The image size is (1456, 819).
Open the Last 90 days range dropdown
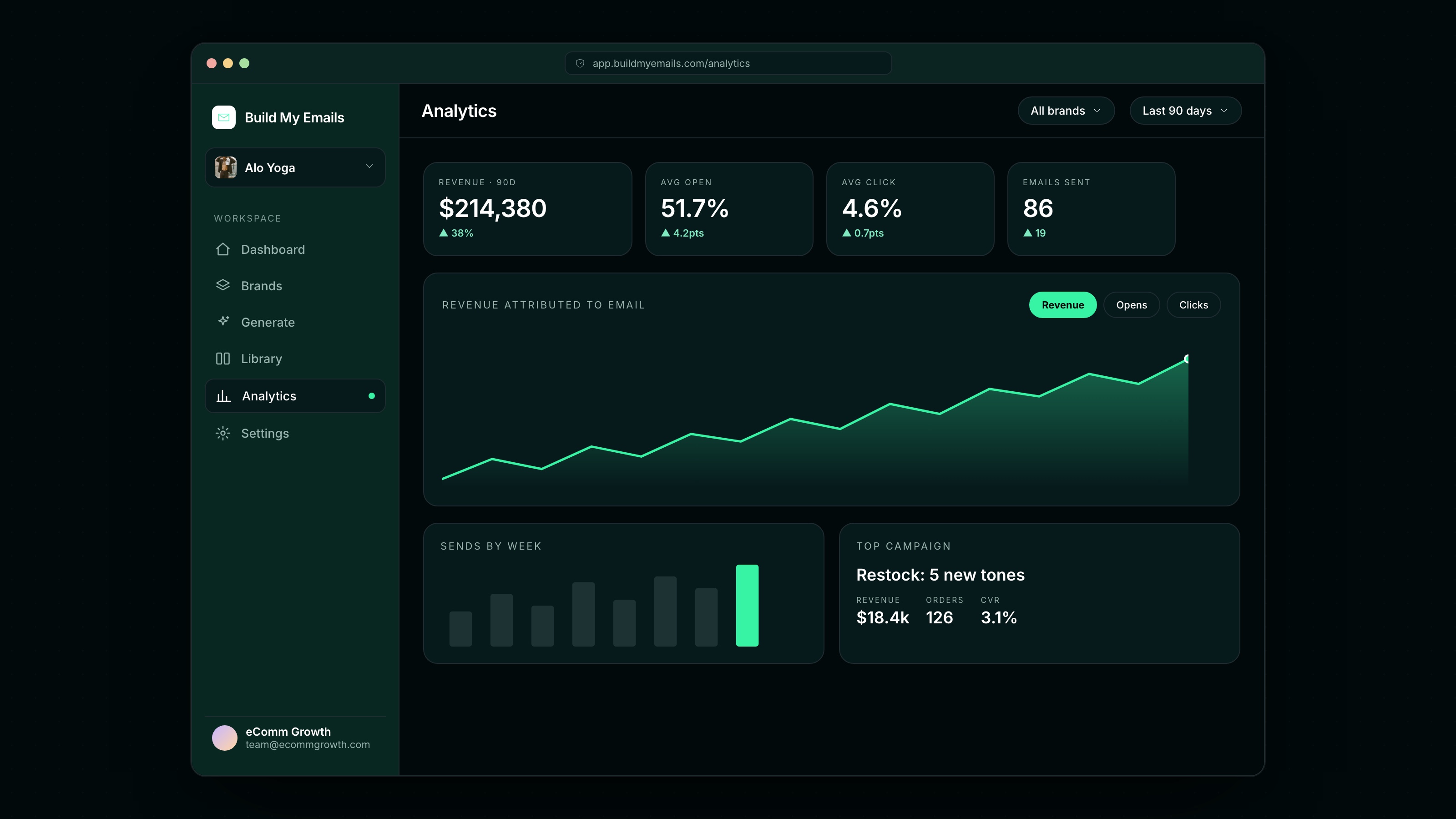[x=1185, y=110]
